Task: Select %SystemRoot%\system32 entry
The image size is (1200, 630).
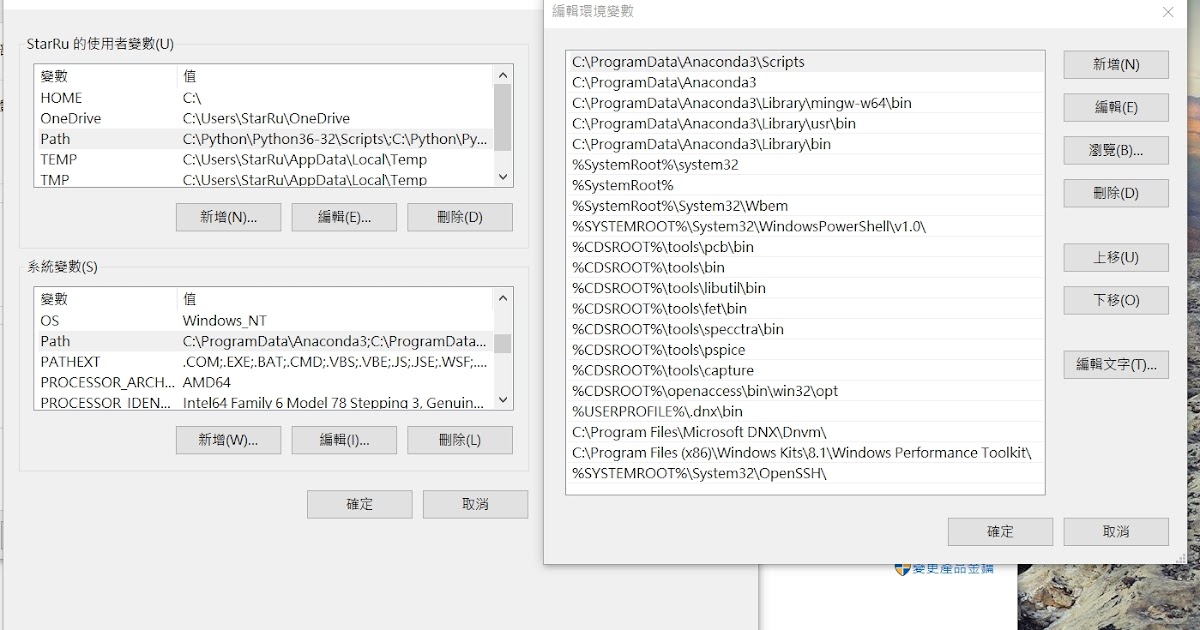Action: coord(805,165)
